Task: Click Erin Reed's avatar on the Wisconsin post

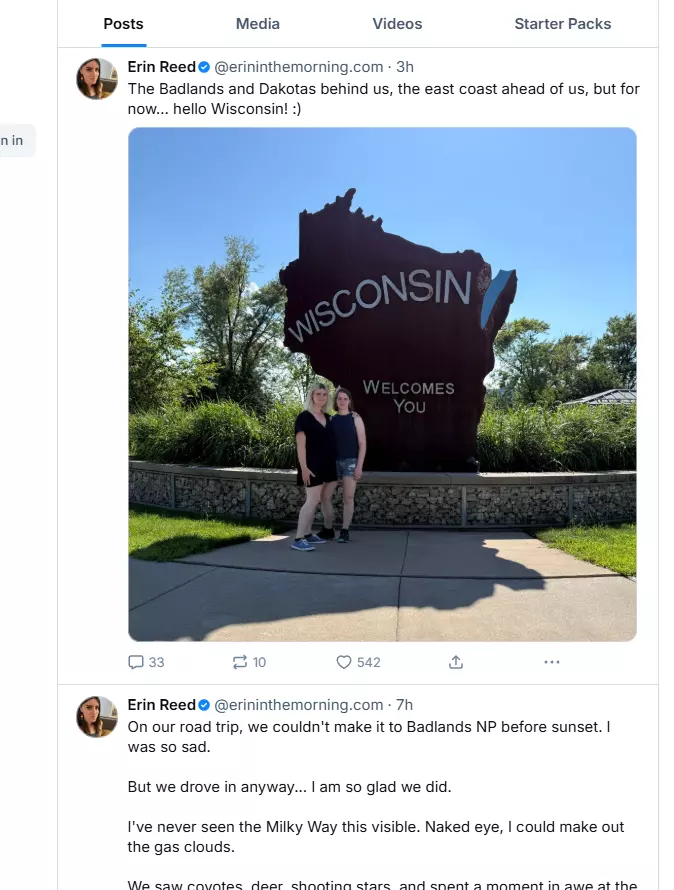Action: coord(98,78)
